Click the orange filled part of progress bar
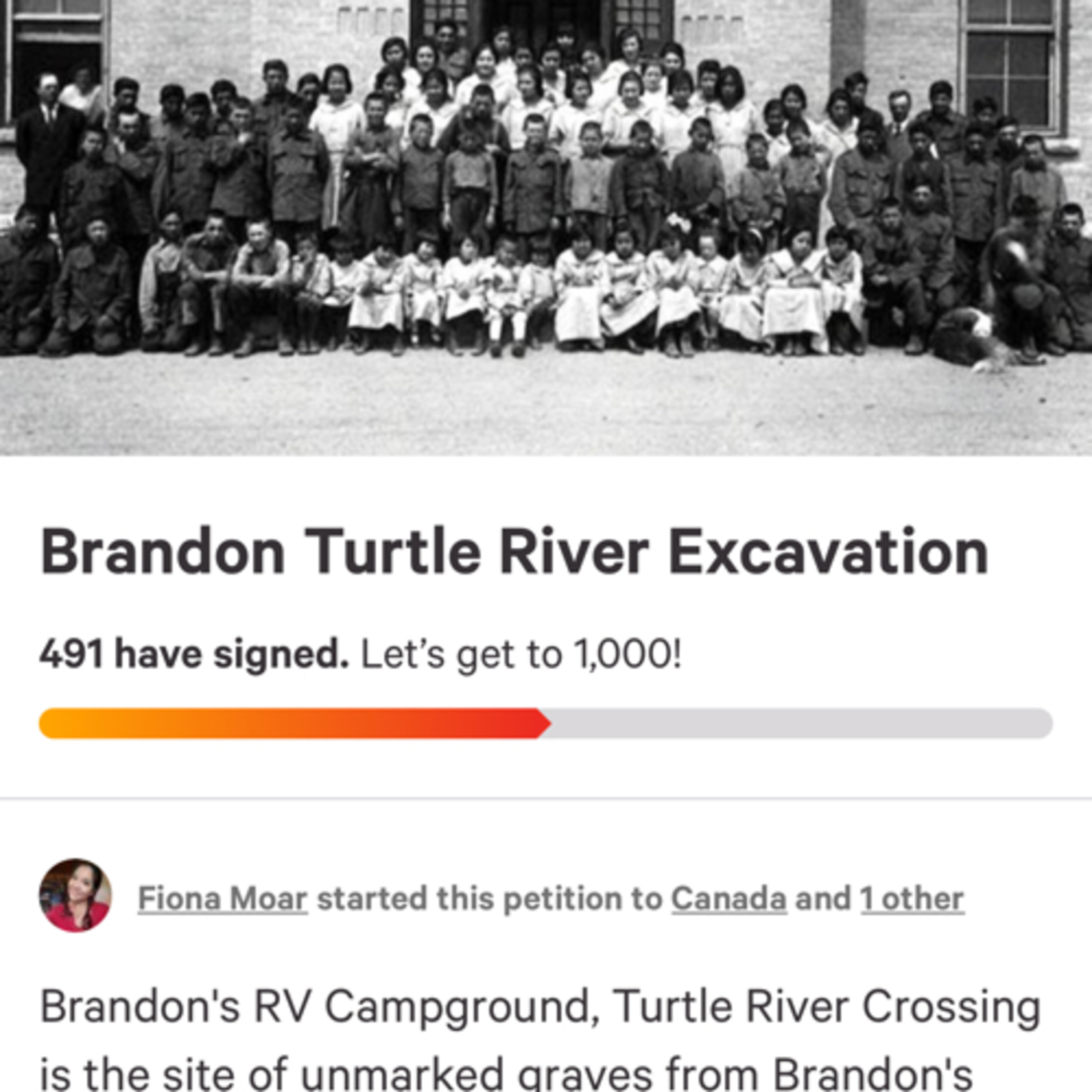This screenshot has width=1092, height=1092. 282,724
